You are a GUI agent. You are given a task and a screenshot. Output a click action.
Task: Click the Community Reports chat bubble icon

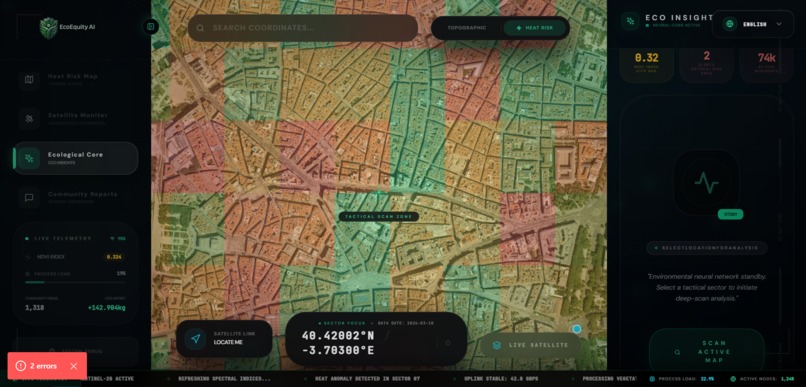point(29,197)
